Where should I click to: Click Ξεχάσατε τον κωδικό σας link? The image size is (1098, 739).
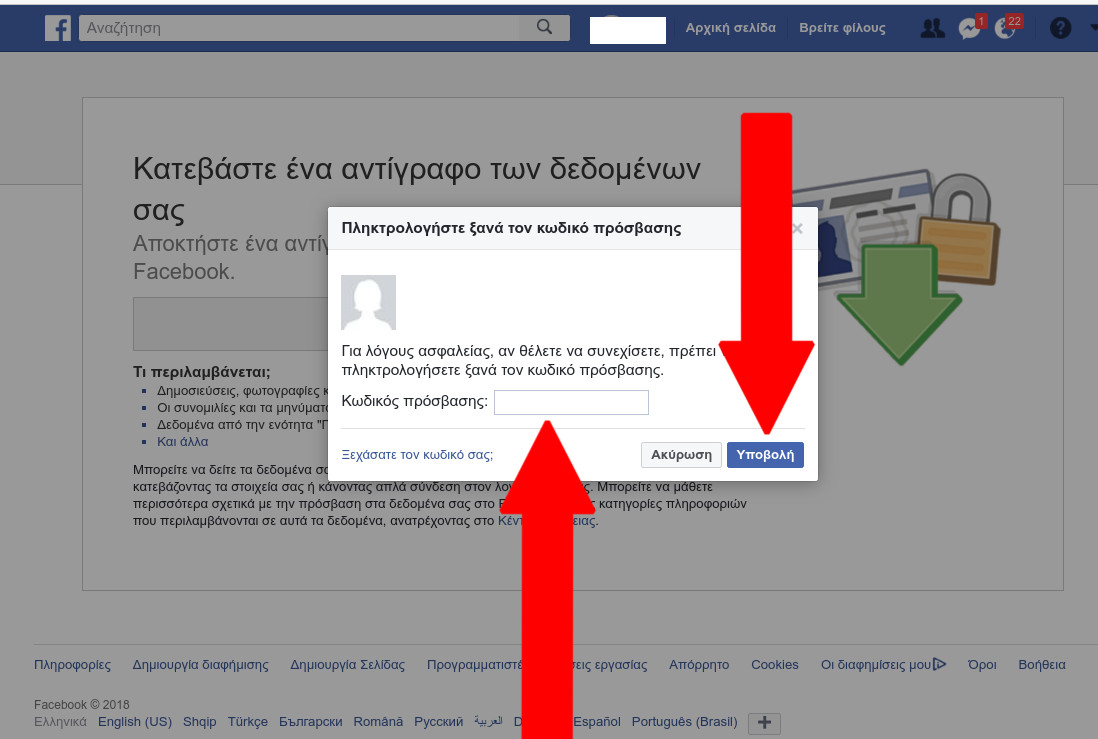(x=417, y=454)
